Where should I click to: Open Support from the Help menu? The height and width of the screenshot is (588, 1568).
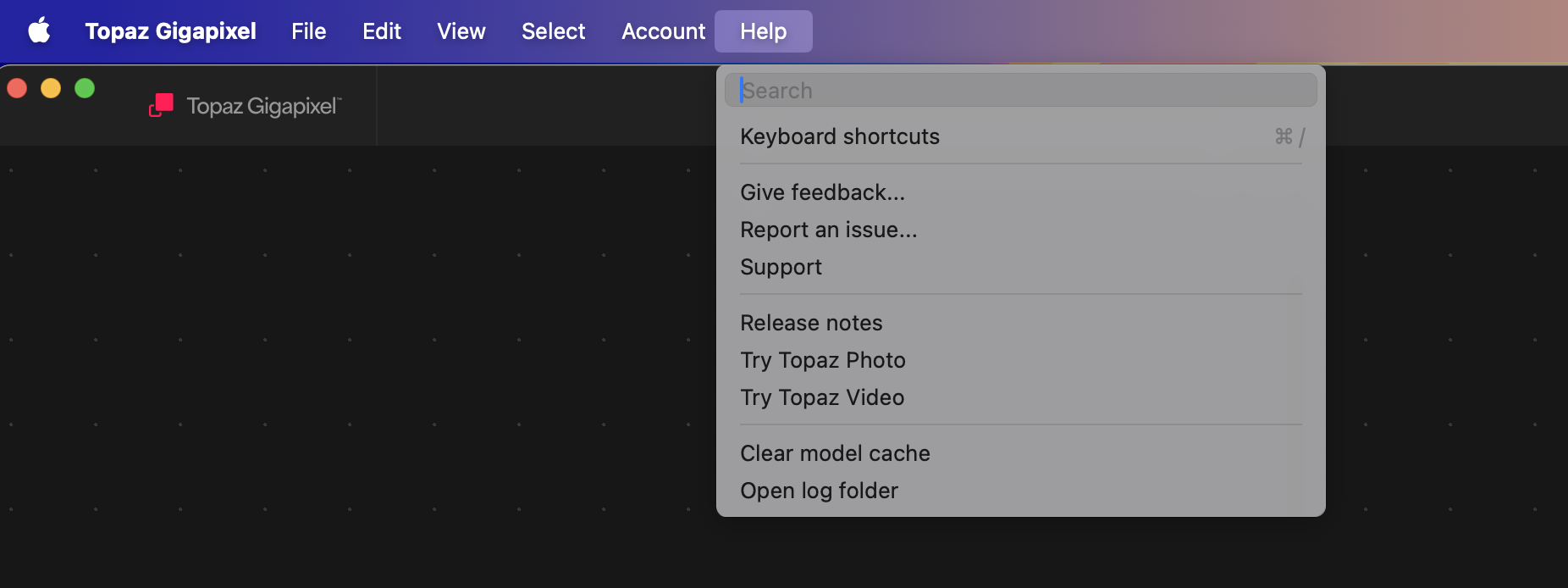click(x=781, y=267)
